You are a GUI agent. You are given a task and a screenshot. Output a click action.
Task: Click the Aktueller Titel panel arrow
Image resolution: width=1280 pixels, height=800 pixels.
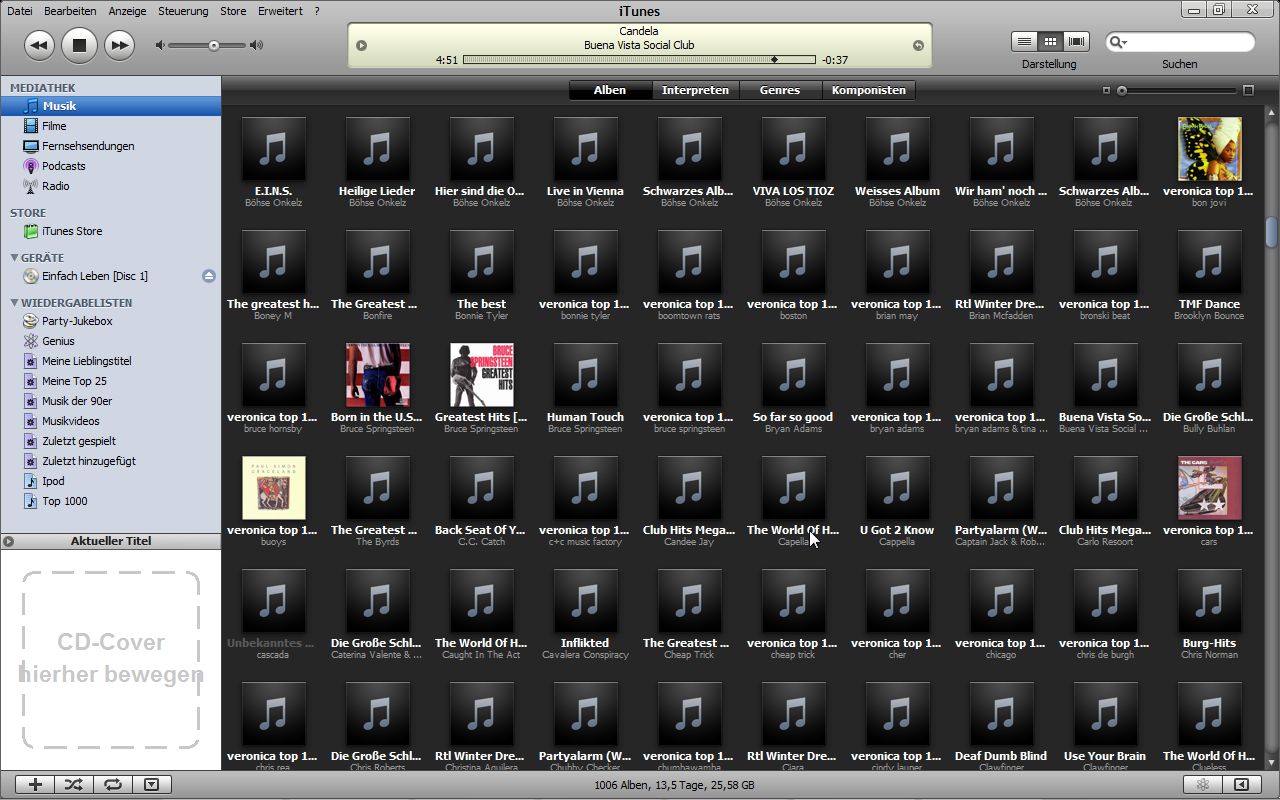pyautogui.click(x=9, y=541)
